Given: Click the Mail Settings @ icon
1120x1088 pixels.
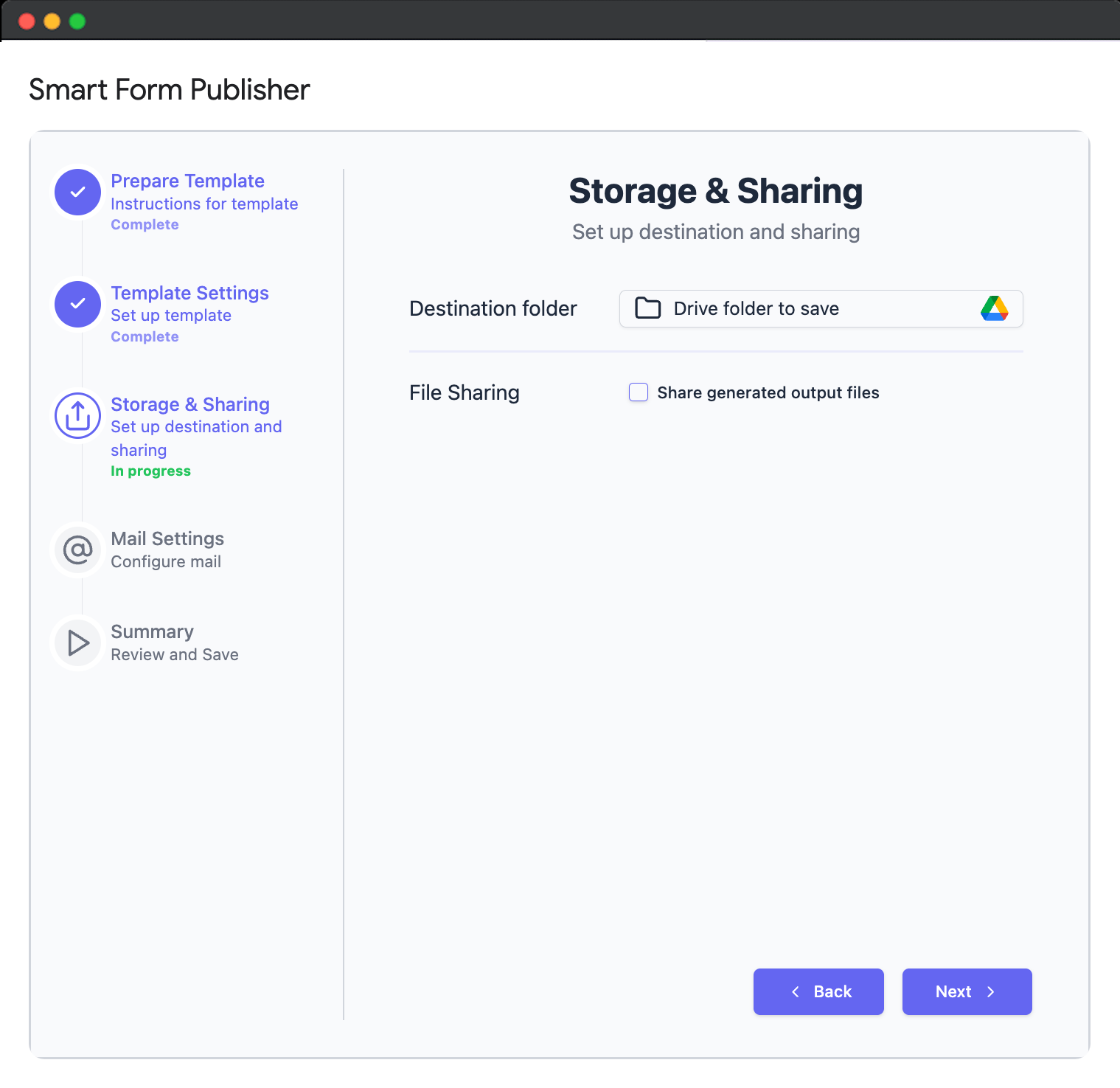Looking at the screenshot, I should pyautogui.click(x=77, y=550).
